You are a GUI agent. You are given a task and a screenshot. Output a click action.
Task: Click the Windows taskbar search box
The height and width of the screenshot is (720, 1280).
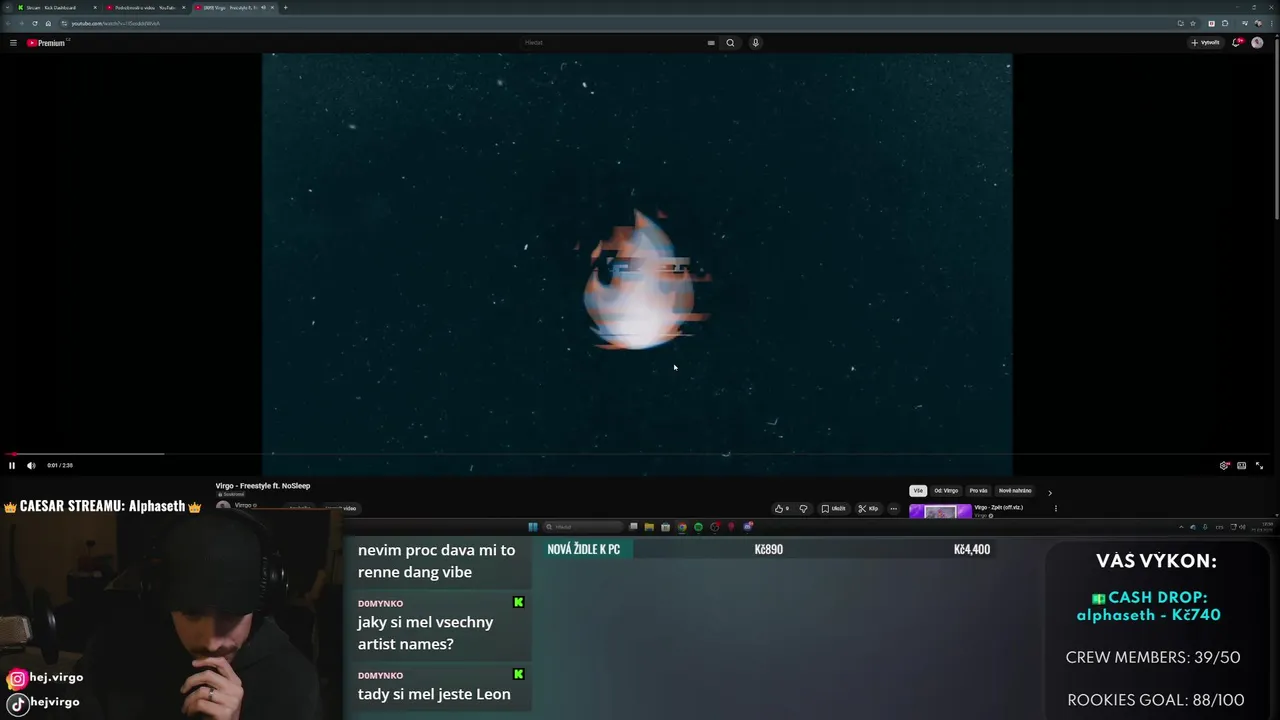pos(583,527)
